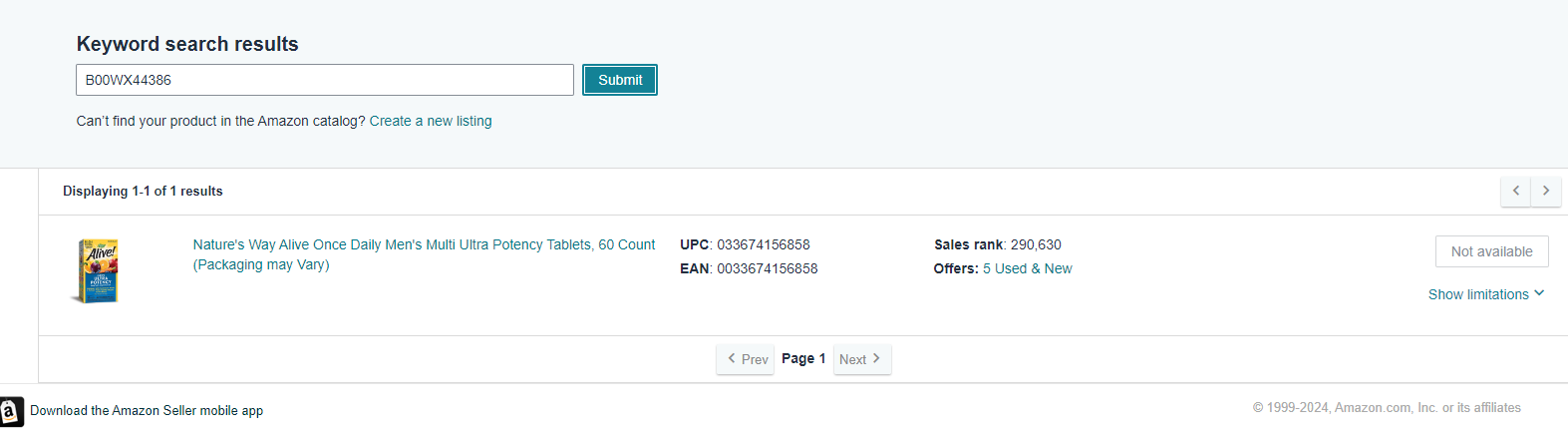Click the copyright 1999-2024 Amazon.com text

(1387, 407)
